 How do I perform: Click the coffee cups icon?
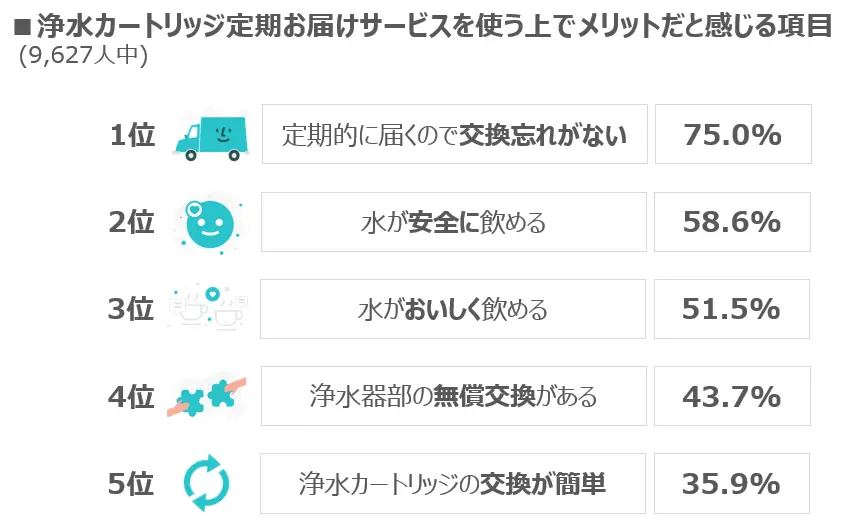[208, 308]
